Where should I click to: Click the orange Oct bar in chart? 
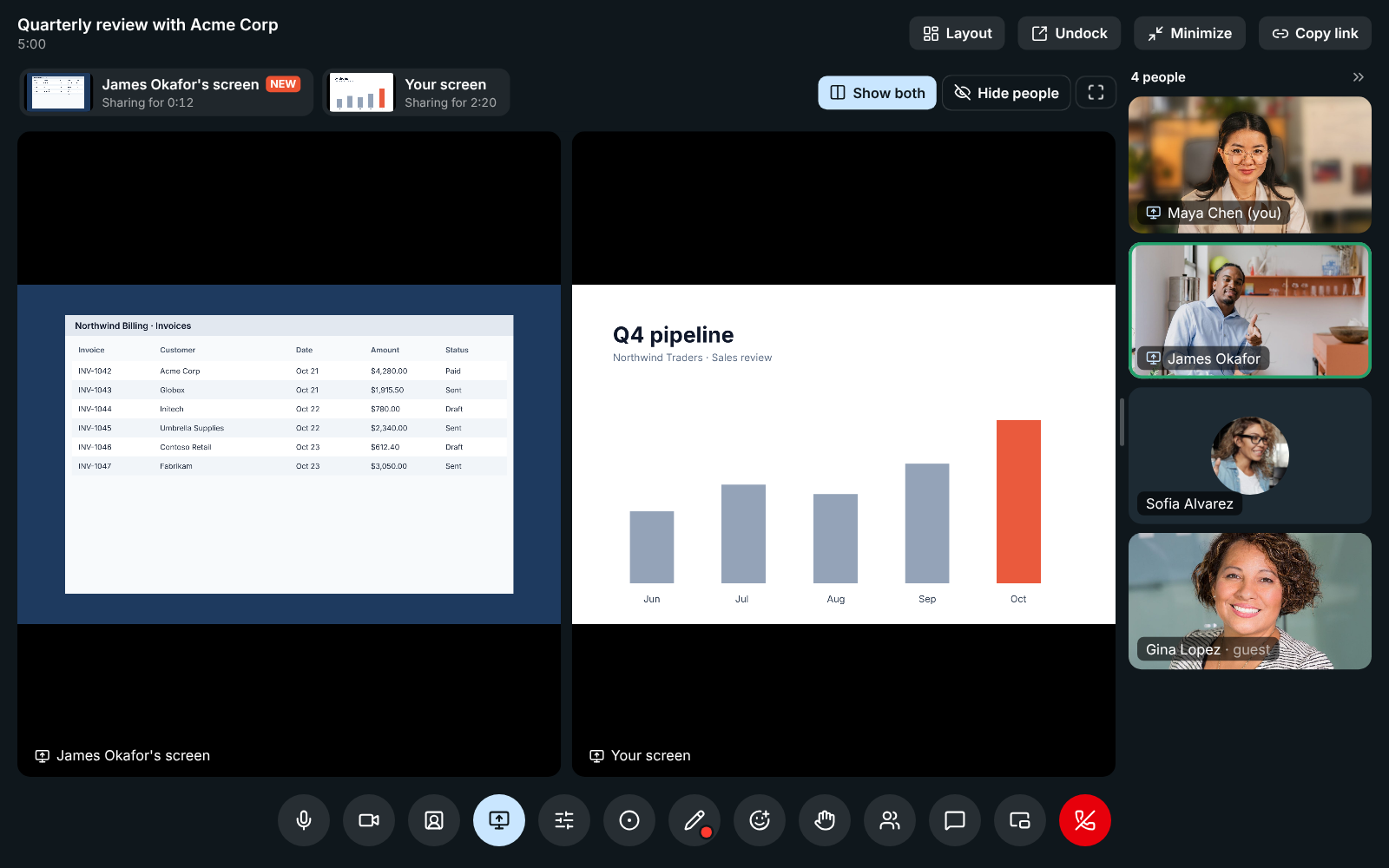pos(1018,502)
